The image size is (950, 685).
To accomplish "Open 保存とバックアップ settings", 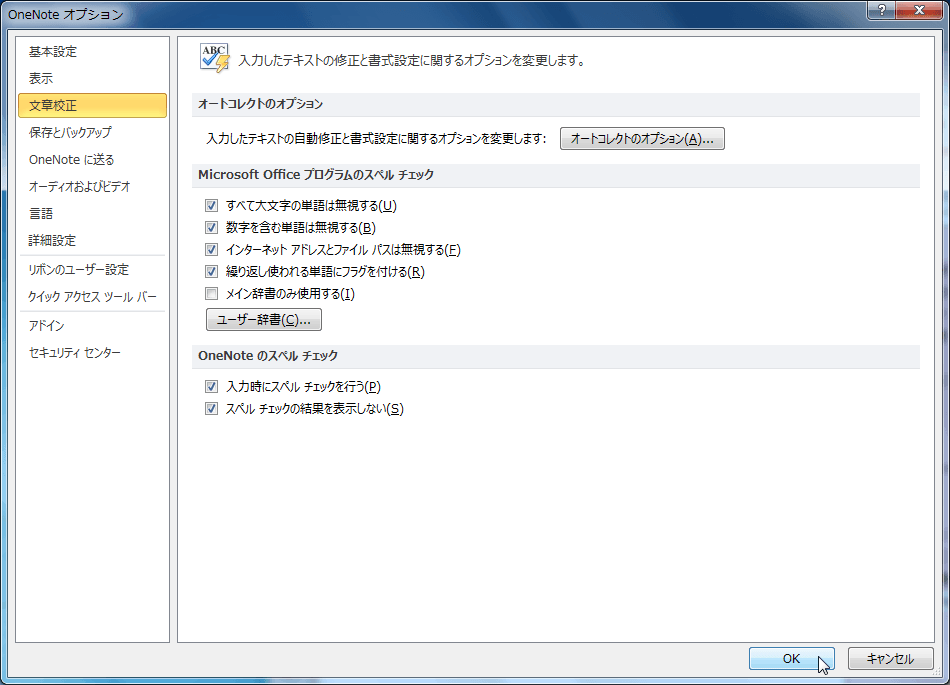I will click(x=92, y=132).
